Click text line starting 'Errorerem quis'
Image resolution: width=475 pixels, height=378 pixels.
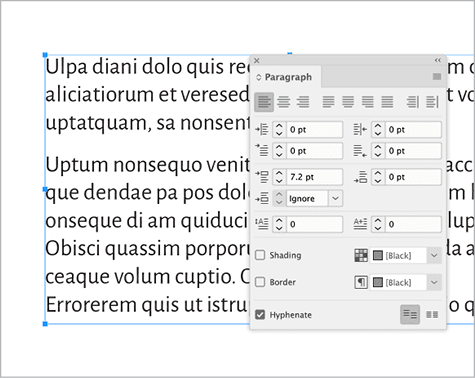coord(148,305)
